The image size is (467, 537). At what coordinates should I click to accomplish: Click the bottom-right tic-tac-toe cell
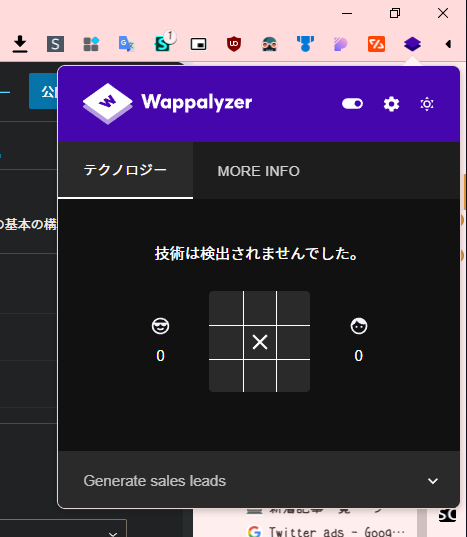(x=293, y=376)
